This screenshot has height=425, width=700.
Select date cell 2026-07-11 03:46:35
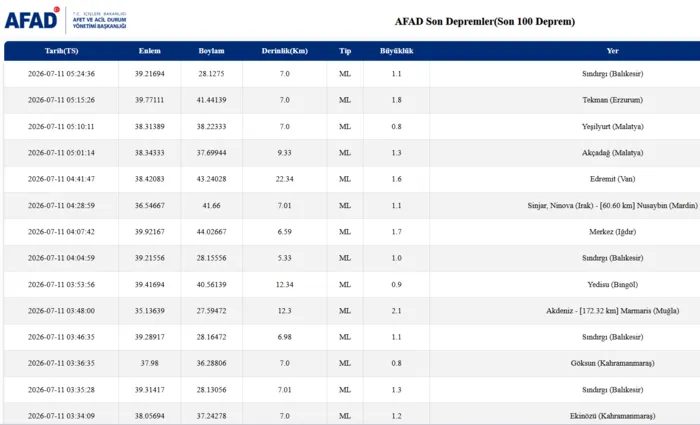[x=61, y=337]
